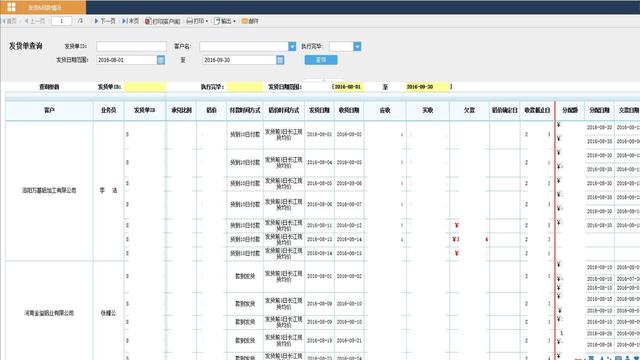Open calendar picker for start date 2016-08-01
640x360 pixels.
(161, 60)
